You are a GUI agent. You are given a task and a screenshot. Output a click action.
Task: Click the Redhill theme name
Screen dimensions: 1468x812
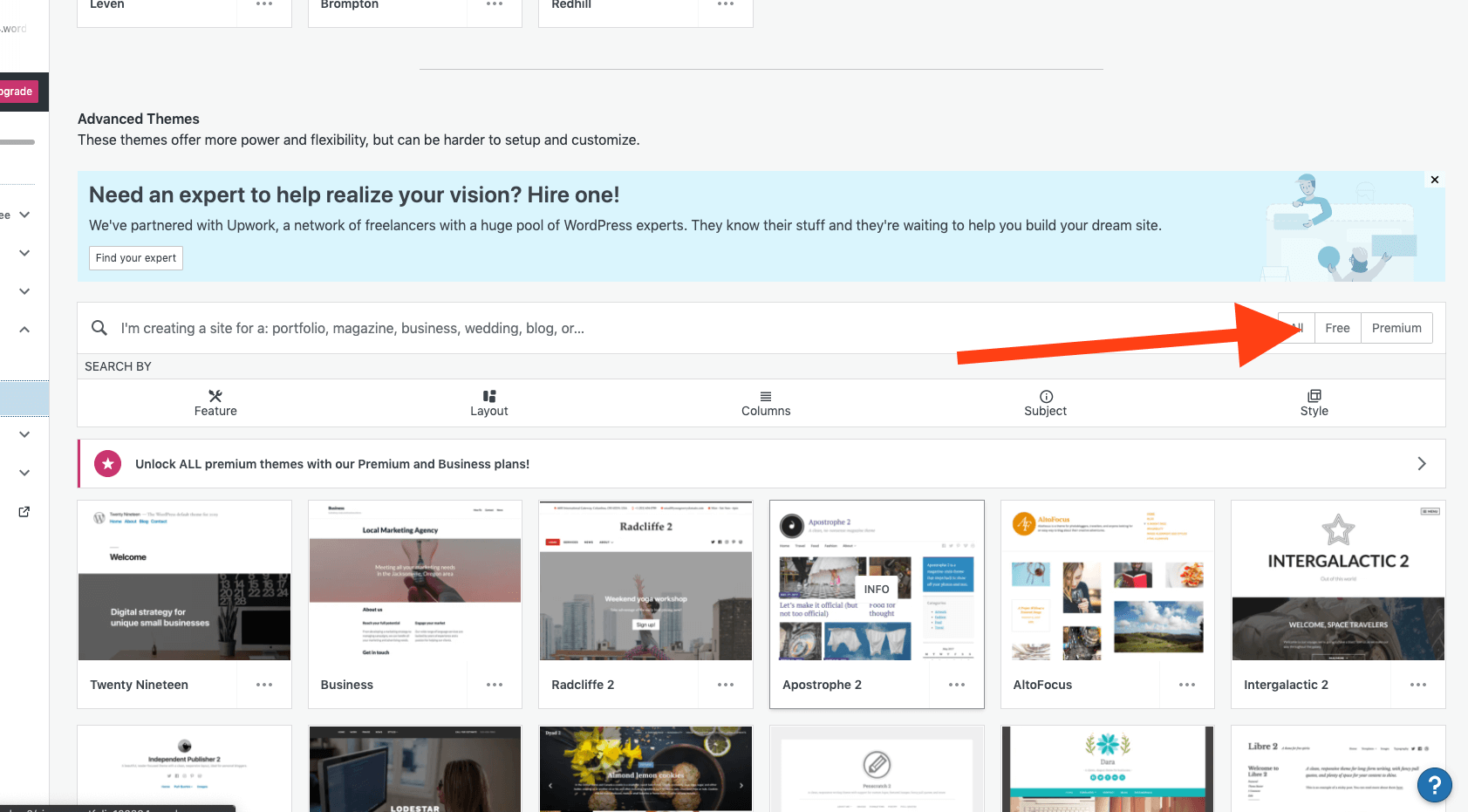coord(571,4)
